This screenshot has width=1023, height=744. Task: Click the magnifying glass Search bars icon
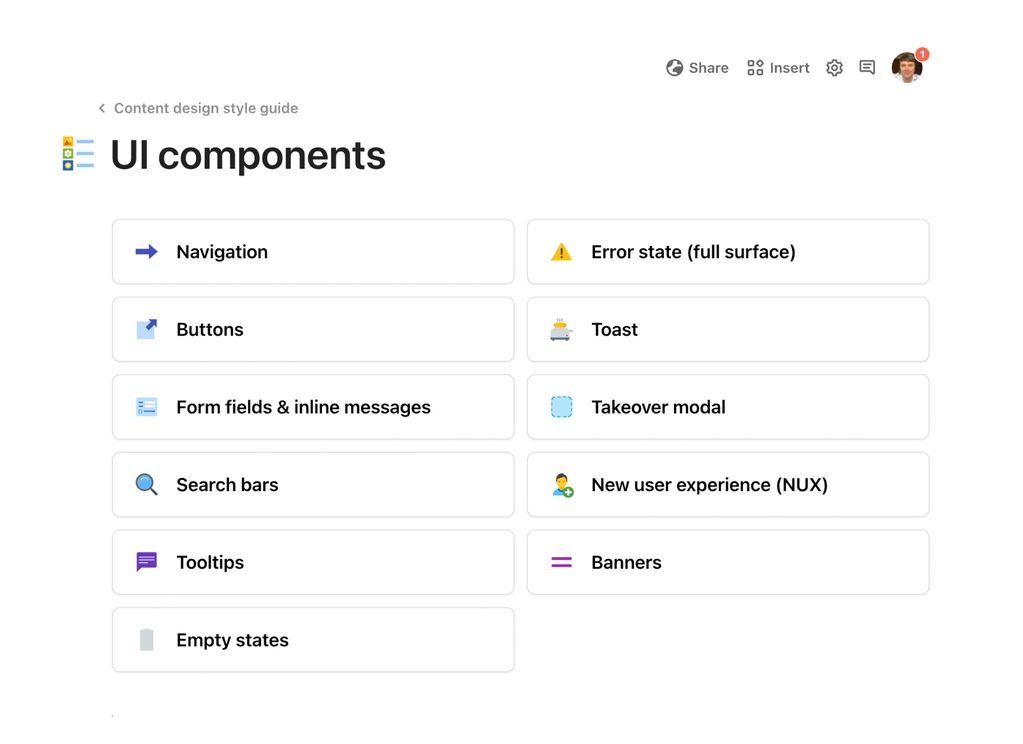click(147, 485)
